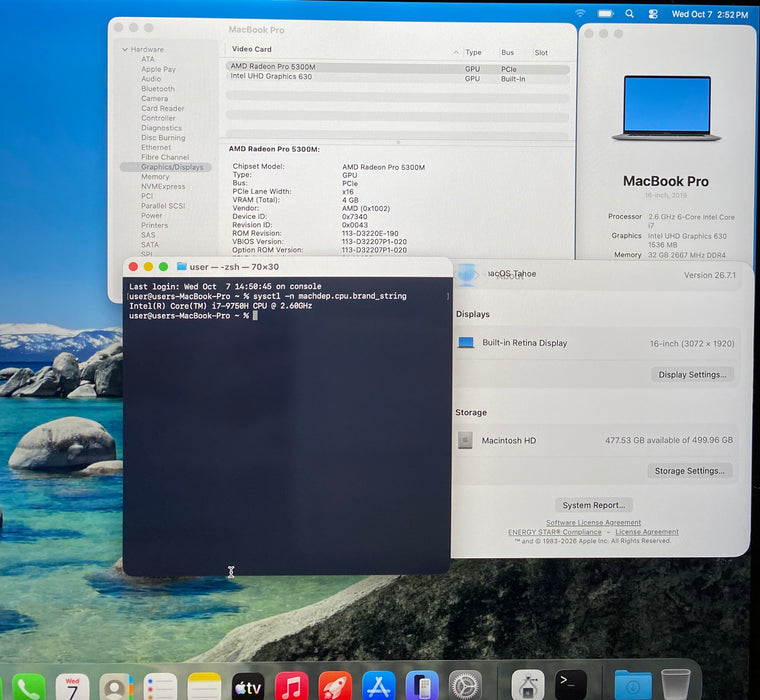The height and width of the screenshot is (700, 760).
Task: Click the folder proxy icon in Terminal title bar
Action: [x=182, y=266]
